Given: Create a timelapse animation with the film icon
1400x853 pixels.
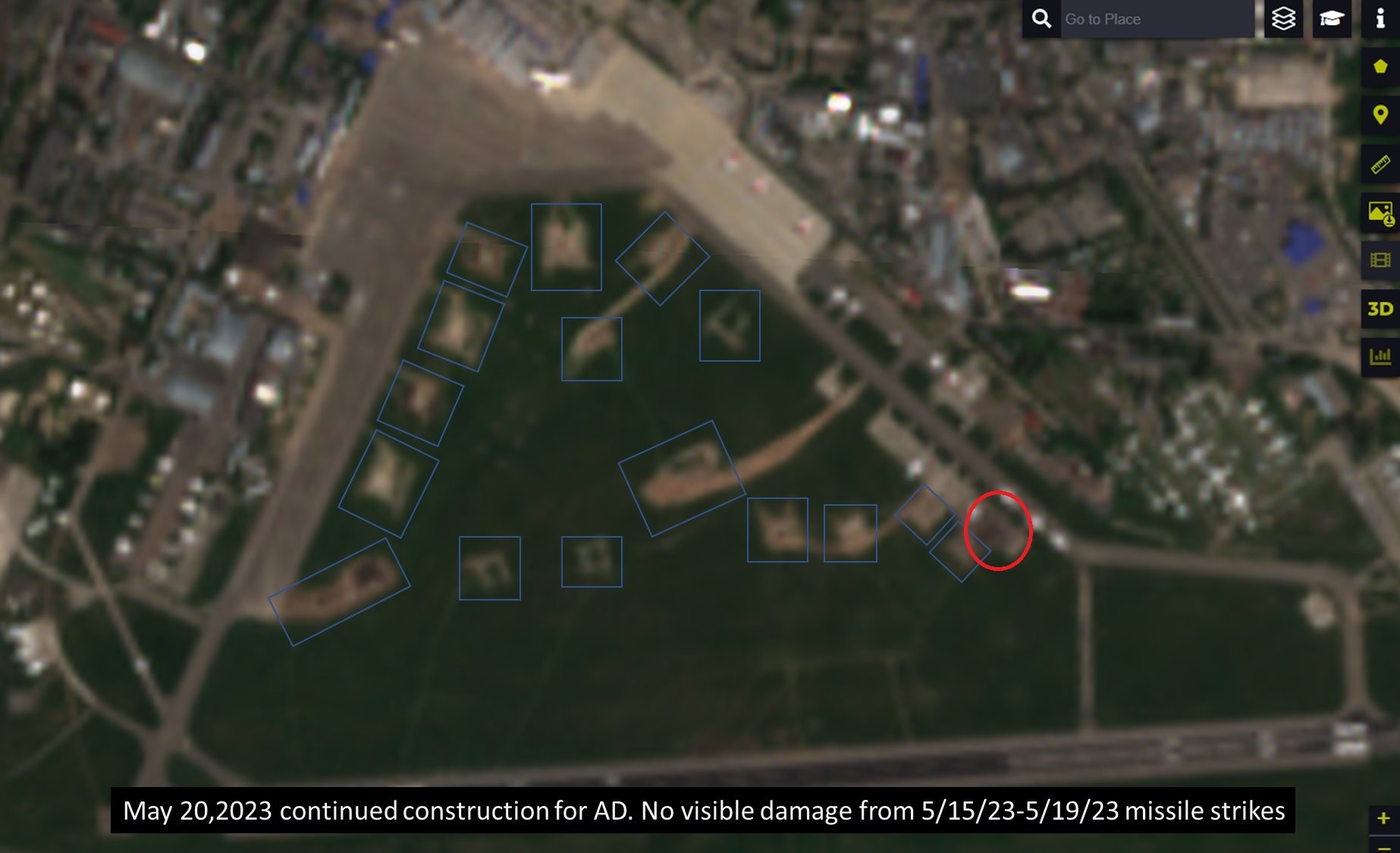Looking at the screenshot, I should 1380,261.
